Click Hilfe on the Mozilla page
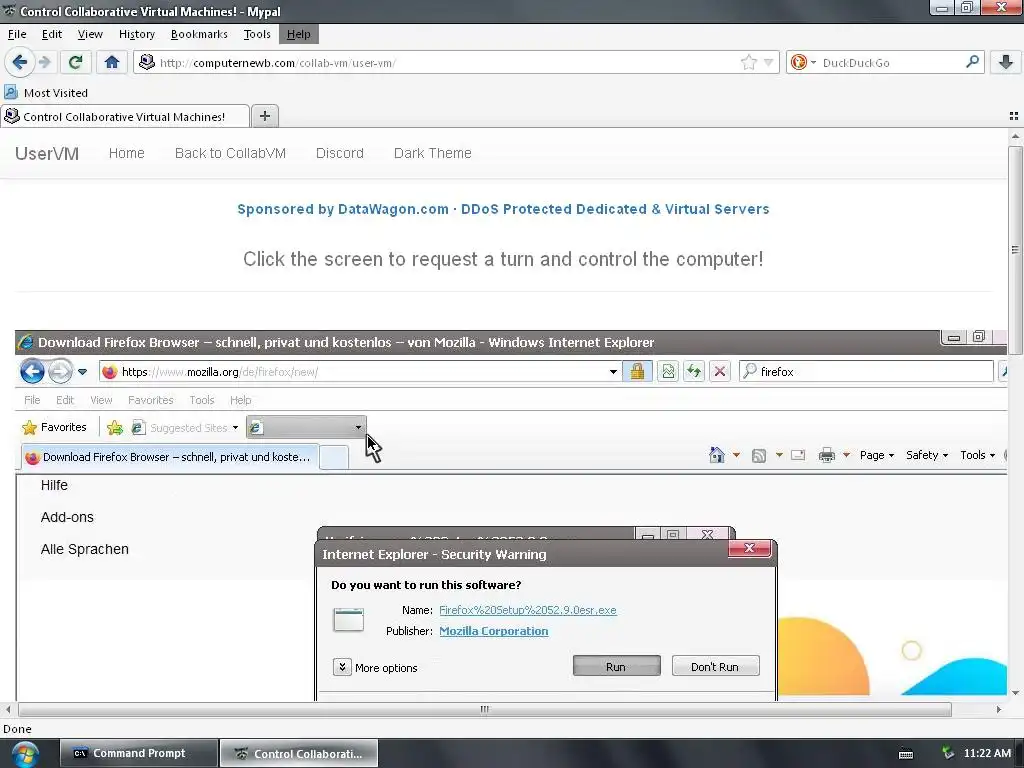This screenshot has height=768, width=1024. (54, 485)
